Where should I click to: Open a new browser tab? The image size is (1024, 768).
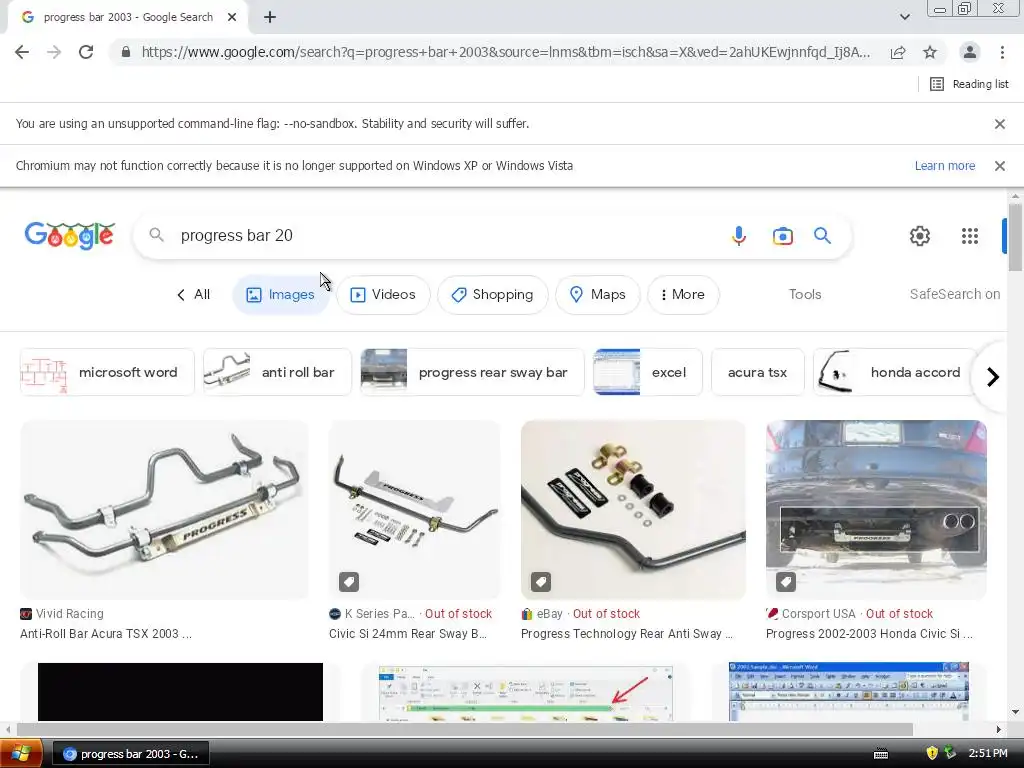point(270,17)
